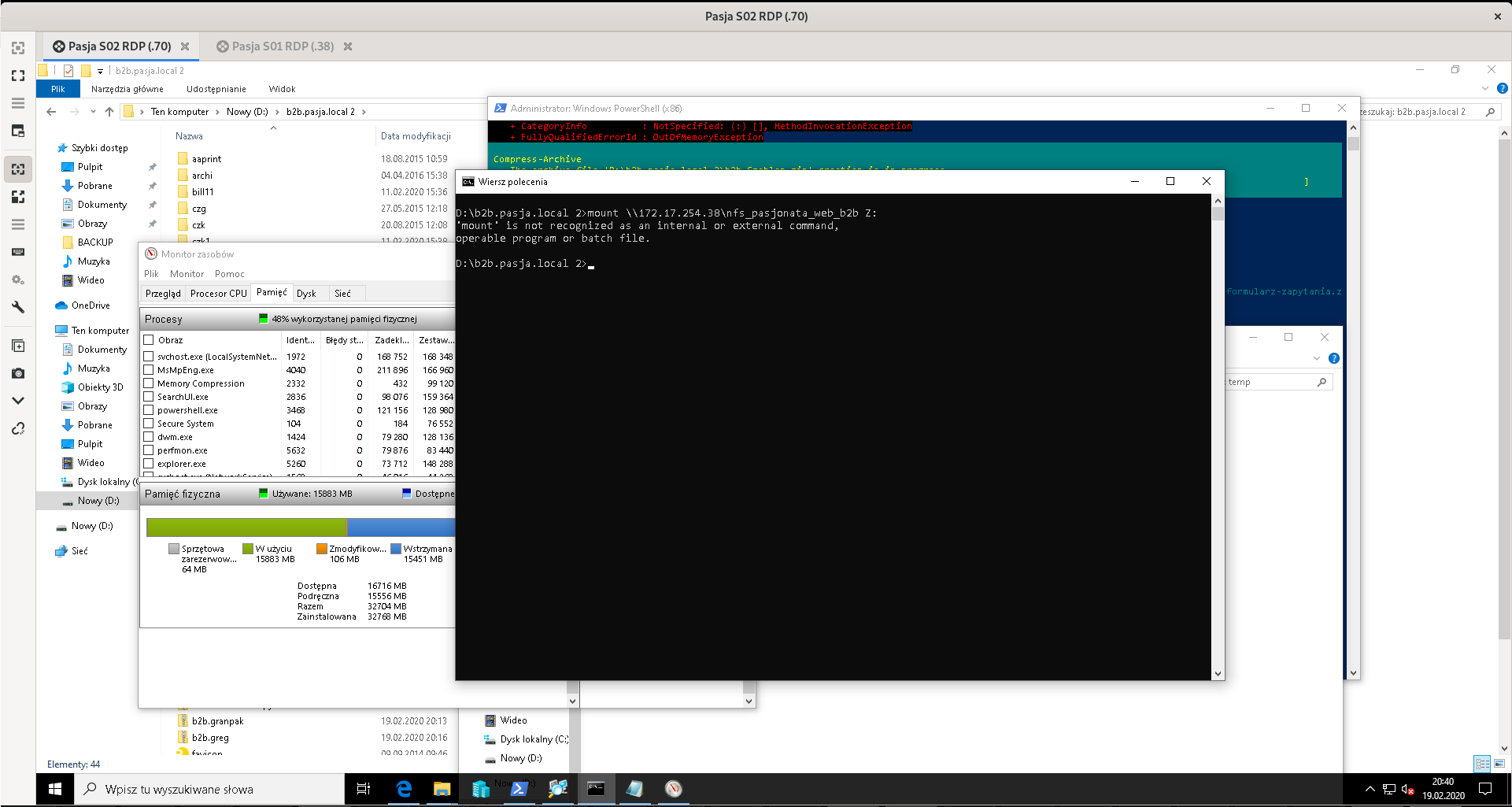The width and height of the screenshot is (1512, 807).
Task: Sort processes by Zadekl... column header
Action: (391, 340)
